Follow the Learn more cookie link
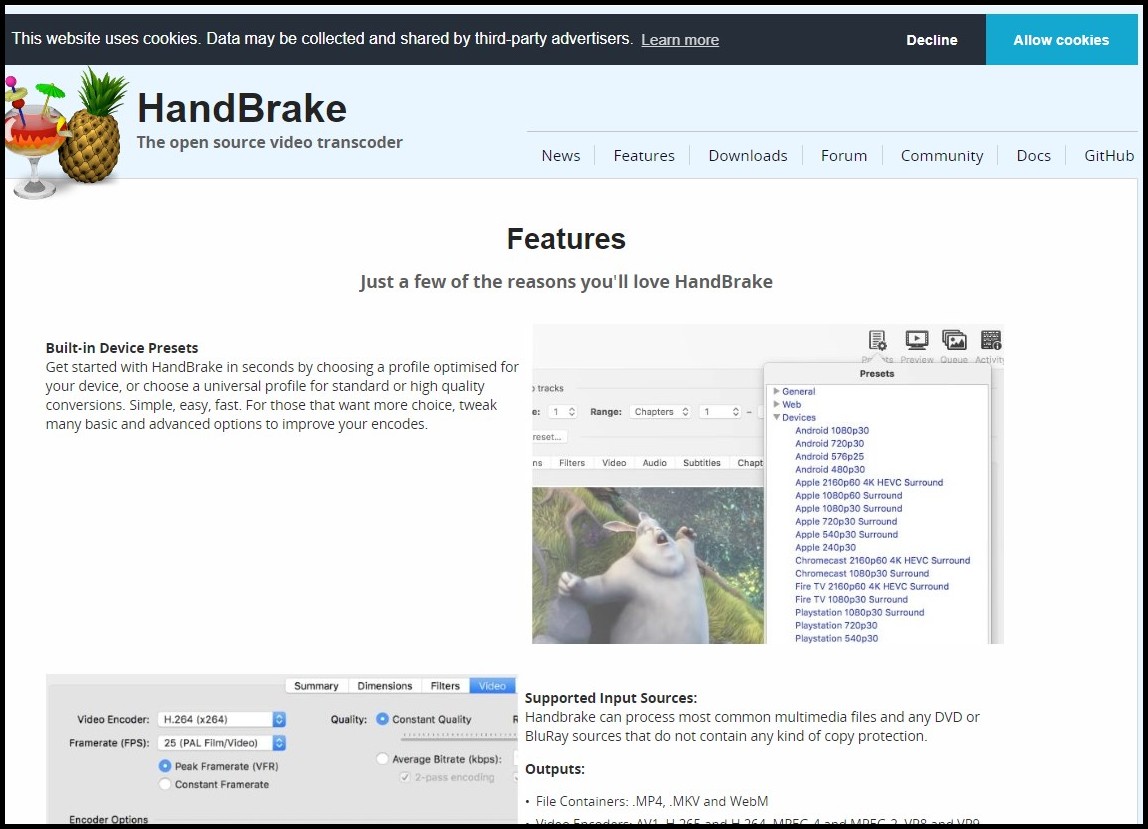 click(x=680, y=40)
